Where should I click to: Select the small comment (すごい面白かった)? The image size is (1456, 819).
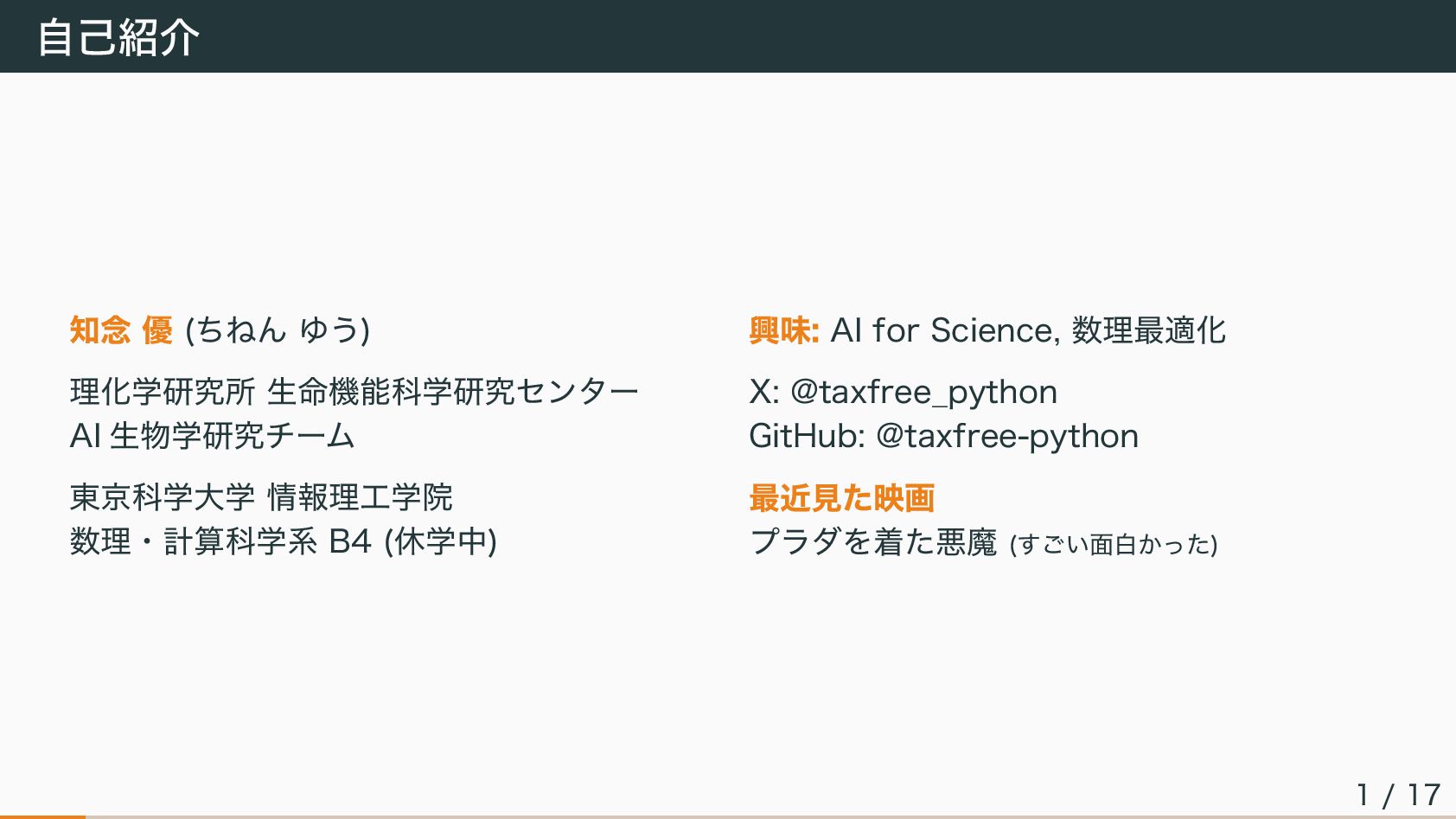(x=1114, y=545)
